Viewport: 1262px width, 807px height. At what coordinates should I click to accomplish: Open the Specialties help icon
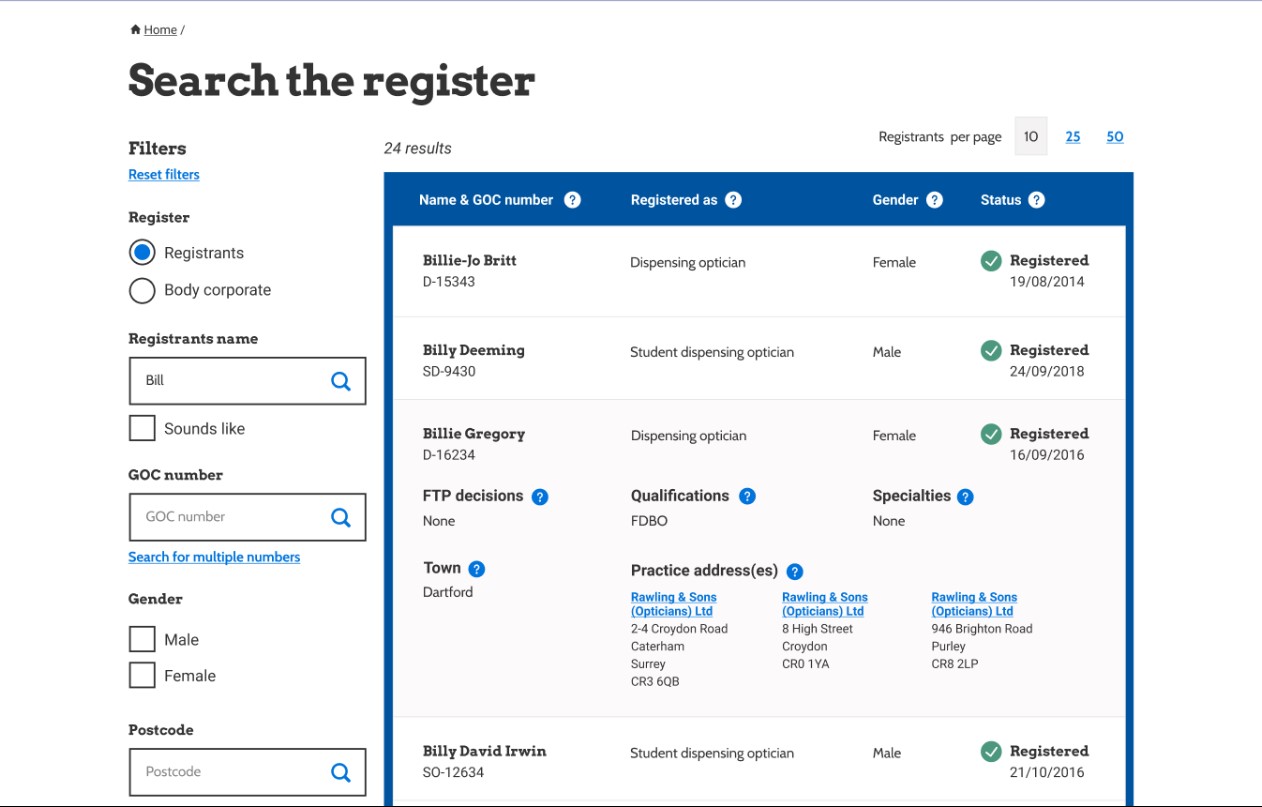click(x=965, y=497)
